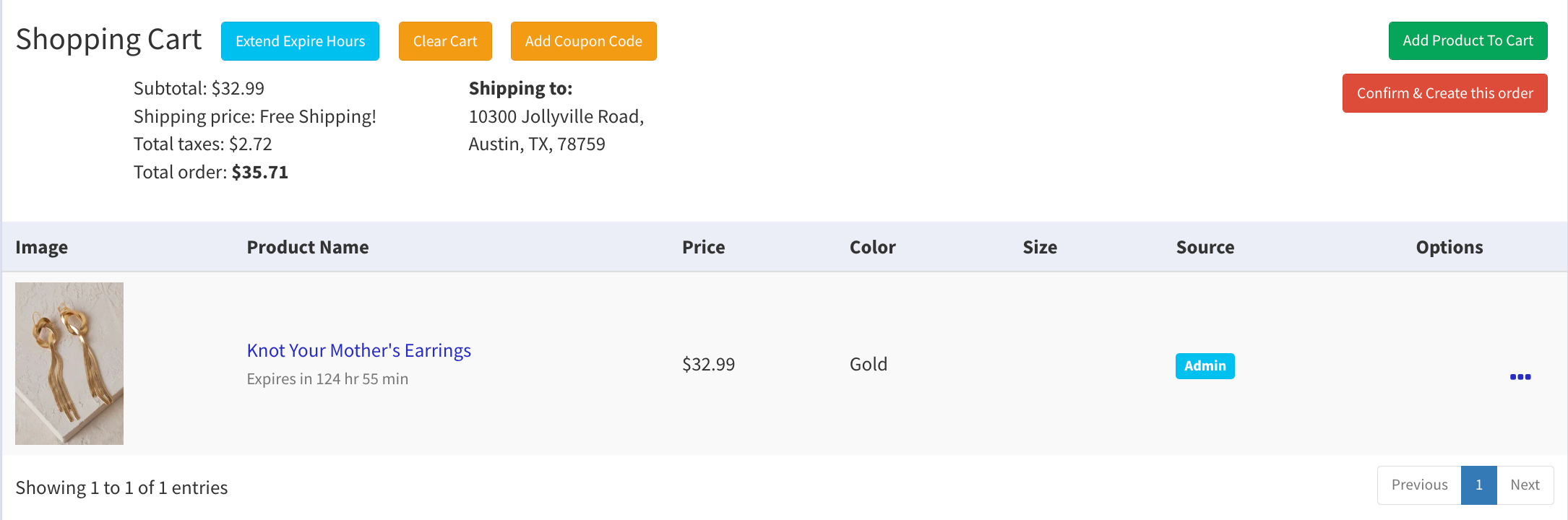Click the $35.71 total order amount

click(x=260, y=172)
